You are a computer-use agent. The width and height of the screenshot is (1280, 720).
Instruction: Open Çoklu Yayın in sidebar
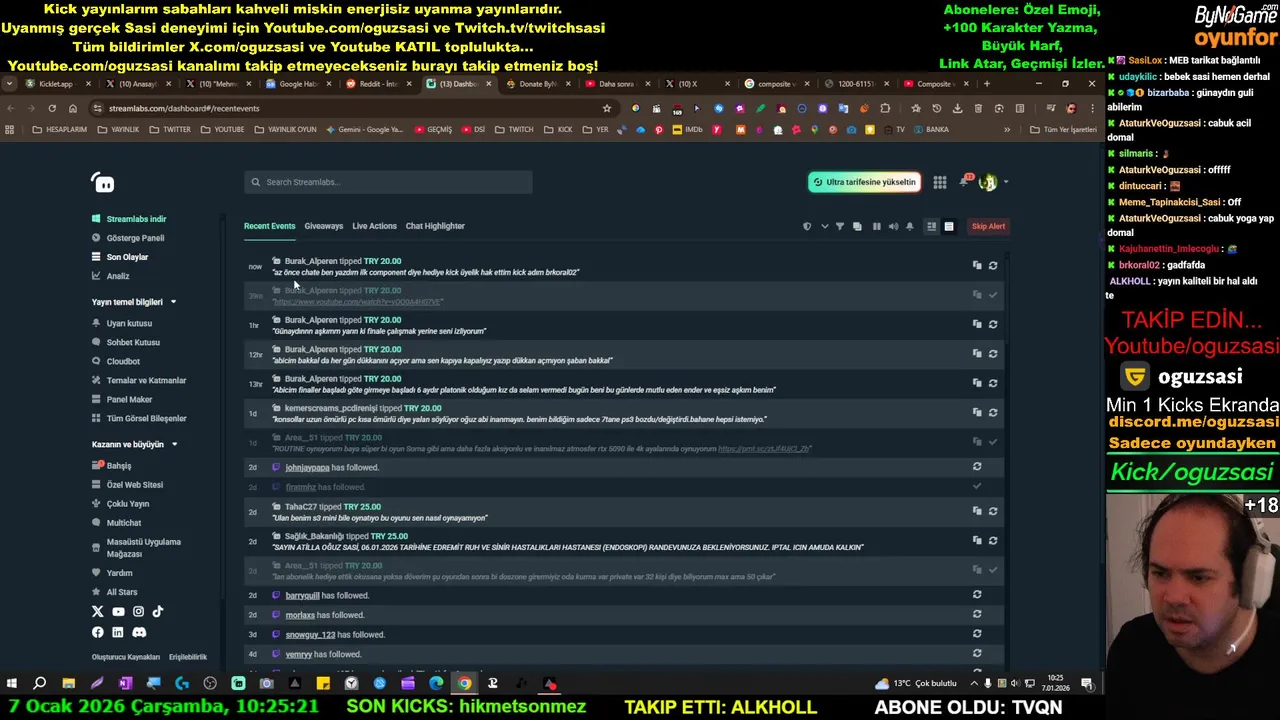click(x=120, y=504)
